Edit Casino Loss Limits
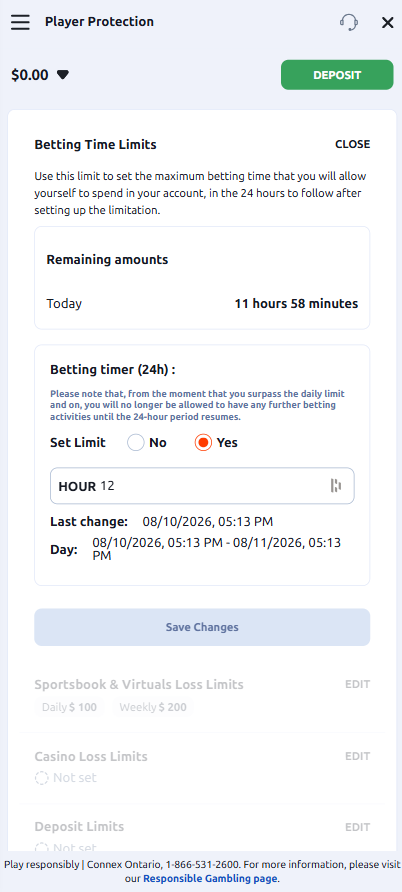 point(357,756)
